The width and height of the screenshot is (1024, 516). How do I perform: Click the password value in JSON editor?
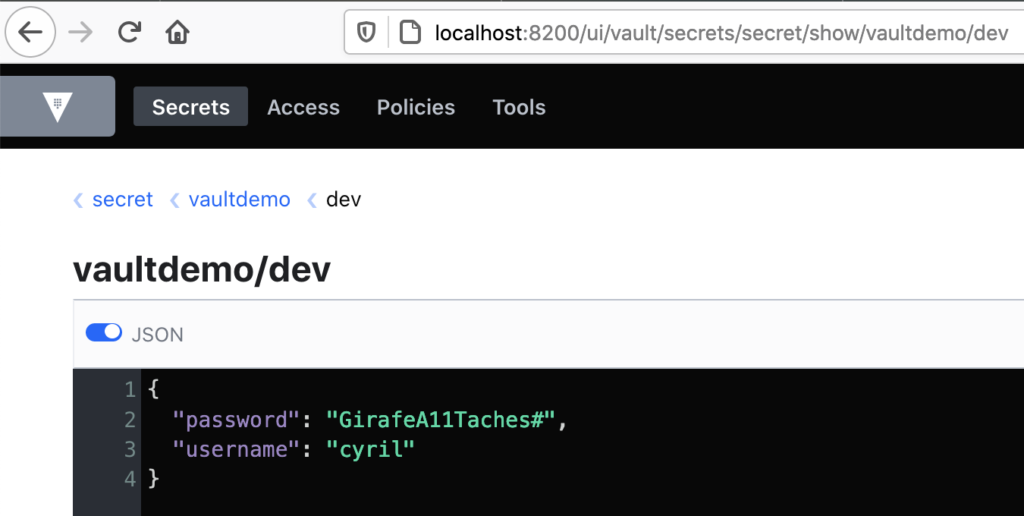441,419
